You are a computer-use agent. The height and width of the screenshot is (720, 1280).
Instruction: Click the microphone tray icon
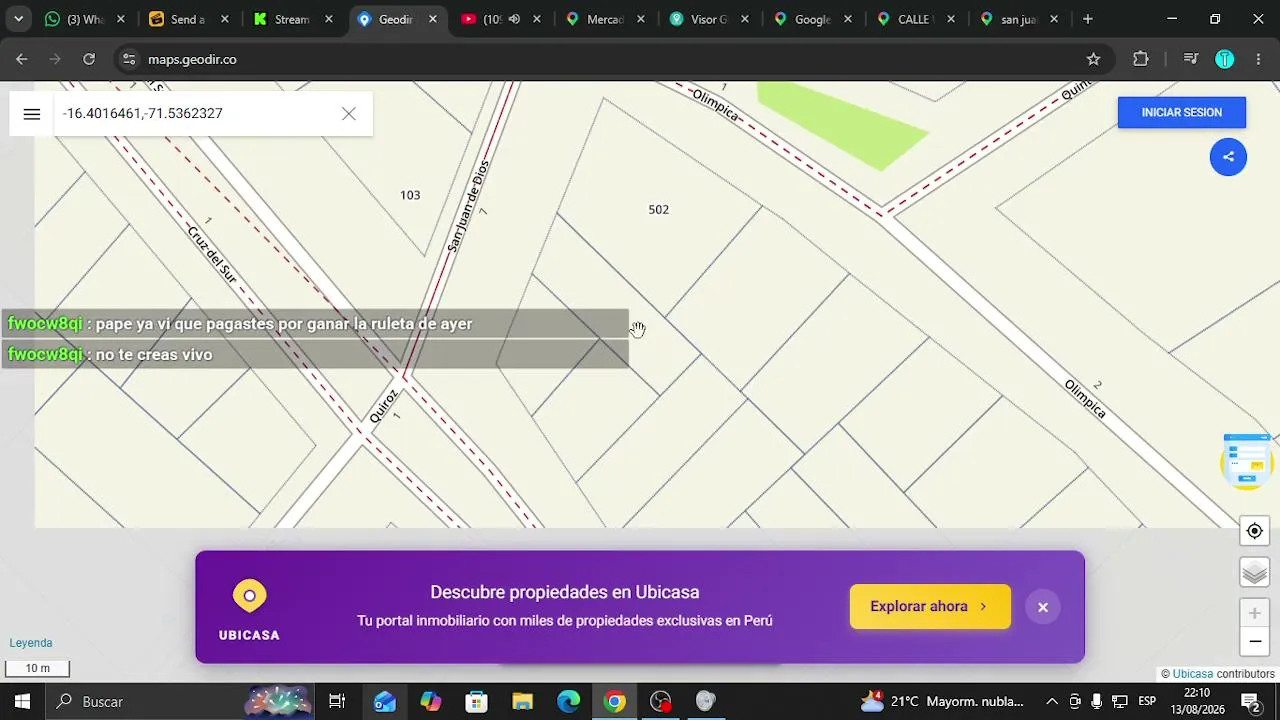1097,701
